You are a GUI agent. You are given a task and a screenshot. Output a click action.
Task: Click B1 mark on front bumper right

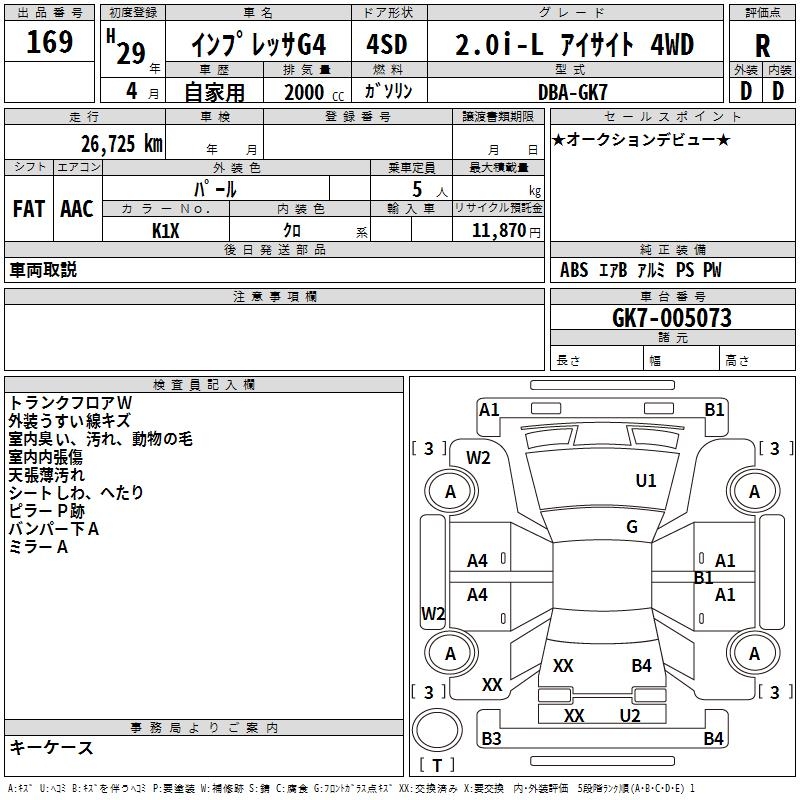pos(714,410)
